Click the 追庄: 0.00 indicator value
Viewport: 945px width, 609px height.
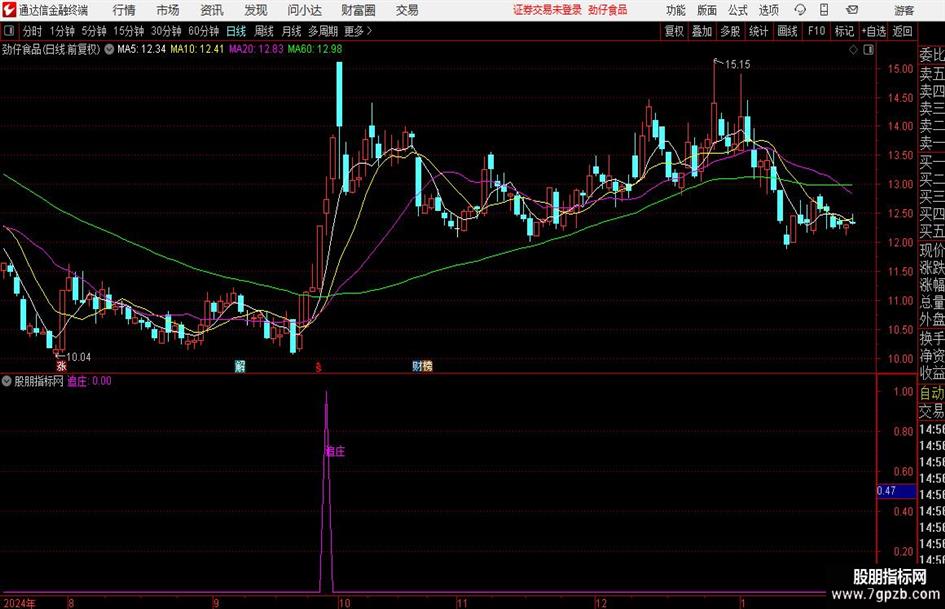tap(89, 381)
